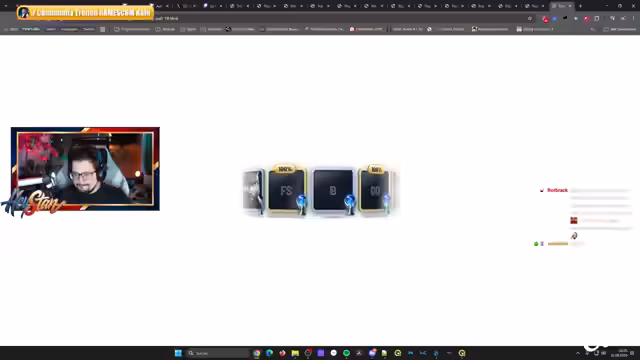Open a new browser tab
Viewport: 640px width, 360px height.
tap(580, 6)
